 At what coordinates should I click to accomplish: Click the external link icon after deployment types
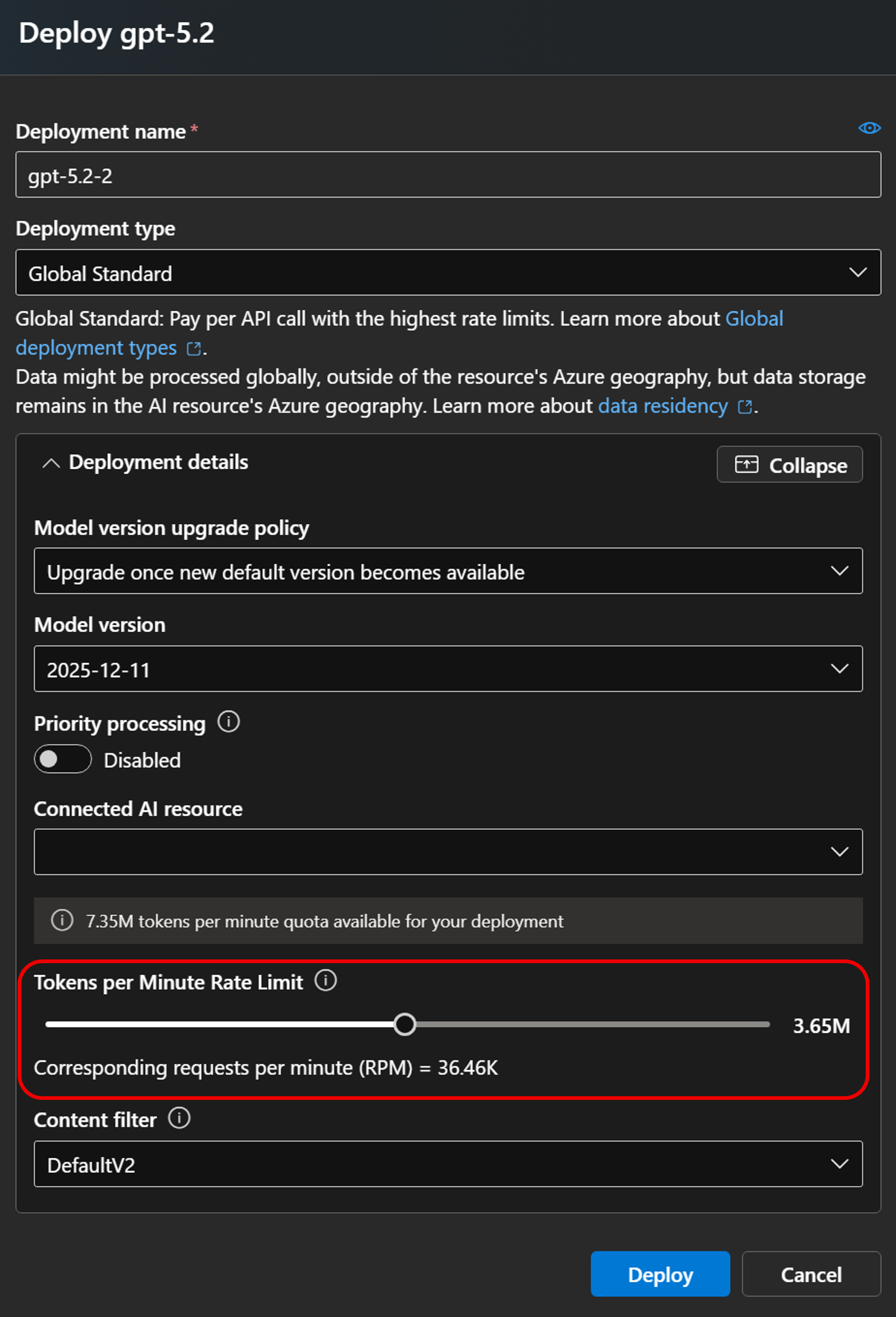tap(194, 349)
